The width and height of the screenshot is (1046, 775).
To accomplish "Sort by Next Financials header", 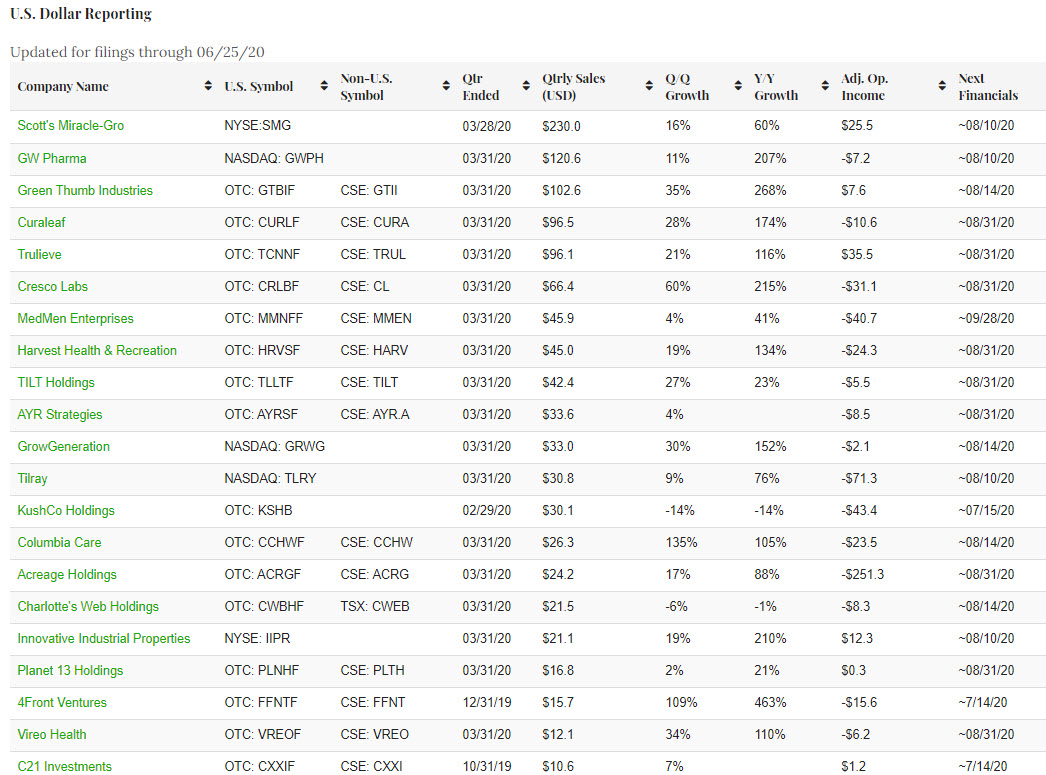I will click(x=987, y=87).
